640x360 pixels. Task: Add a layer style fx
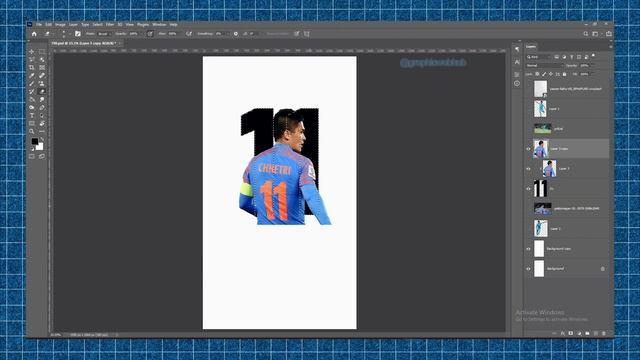562,333
